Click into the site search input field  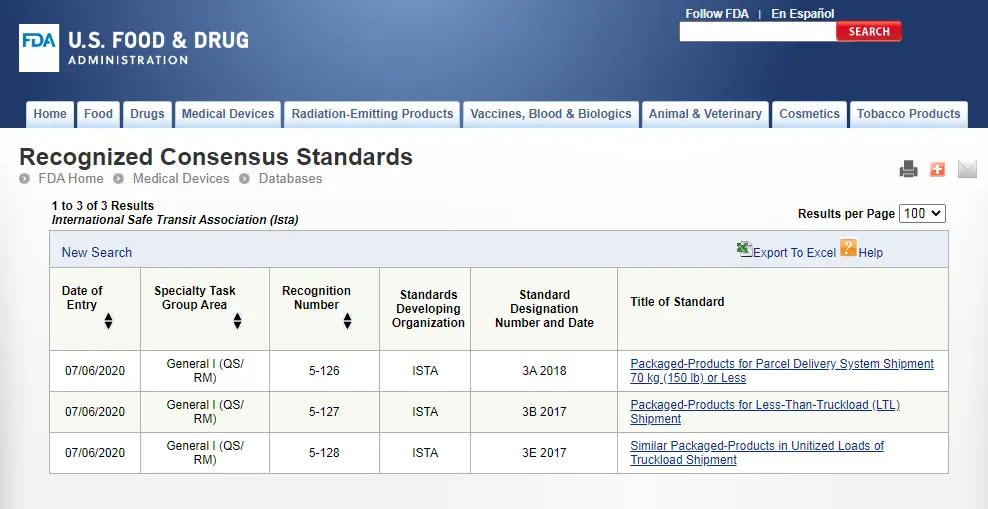pyautogui.click(x=757, y=31)
